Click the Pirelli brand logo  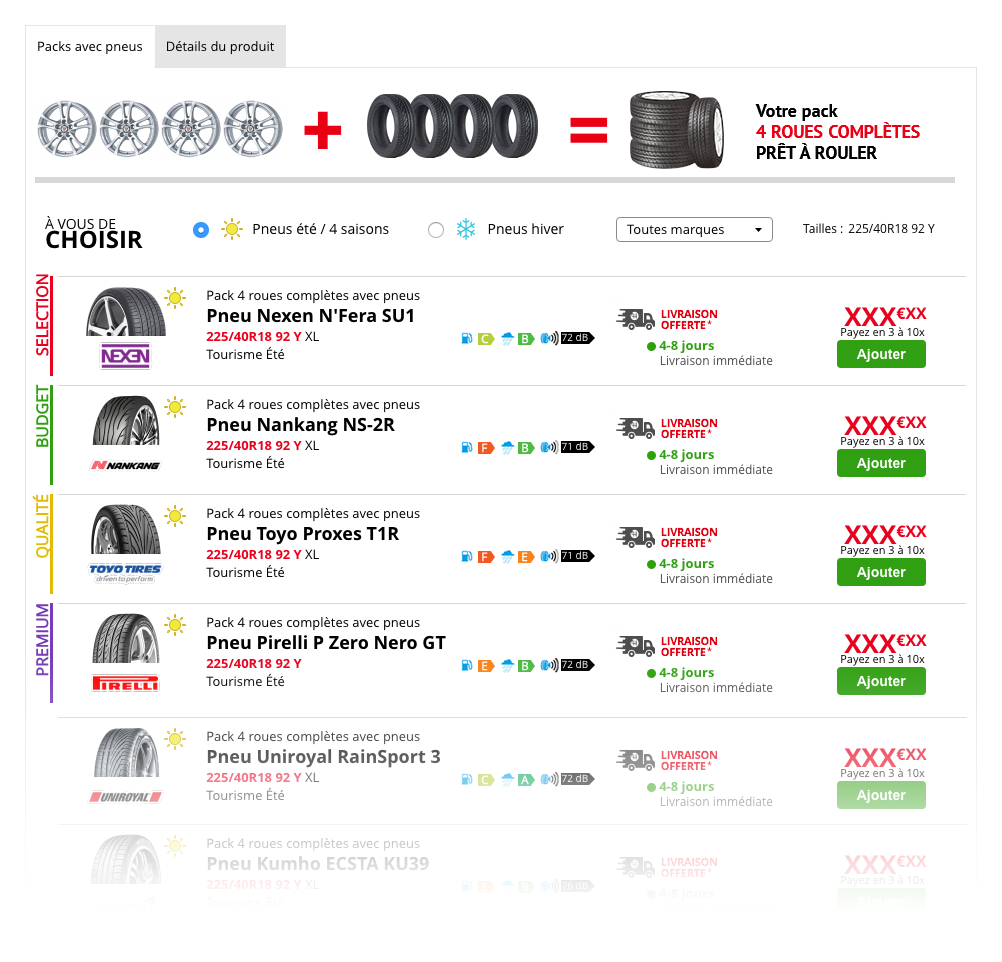[x=125, y=683]
